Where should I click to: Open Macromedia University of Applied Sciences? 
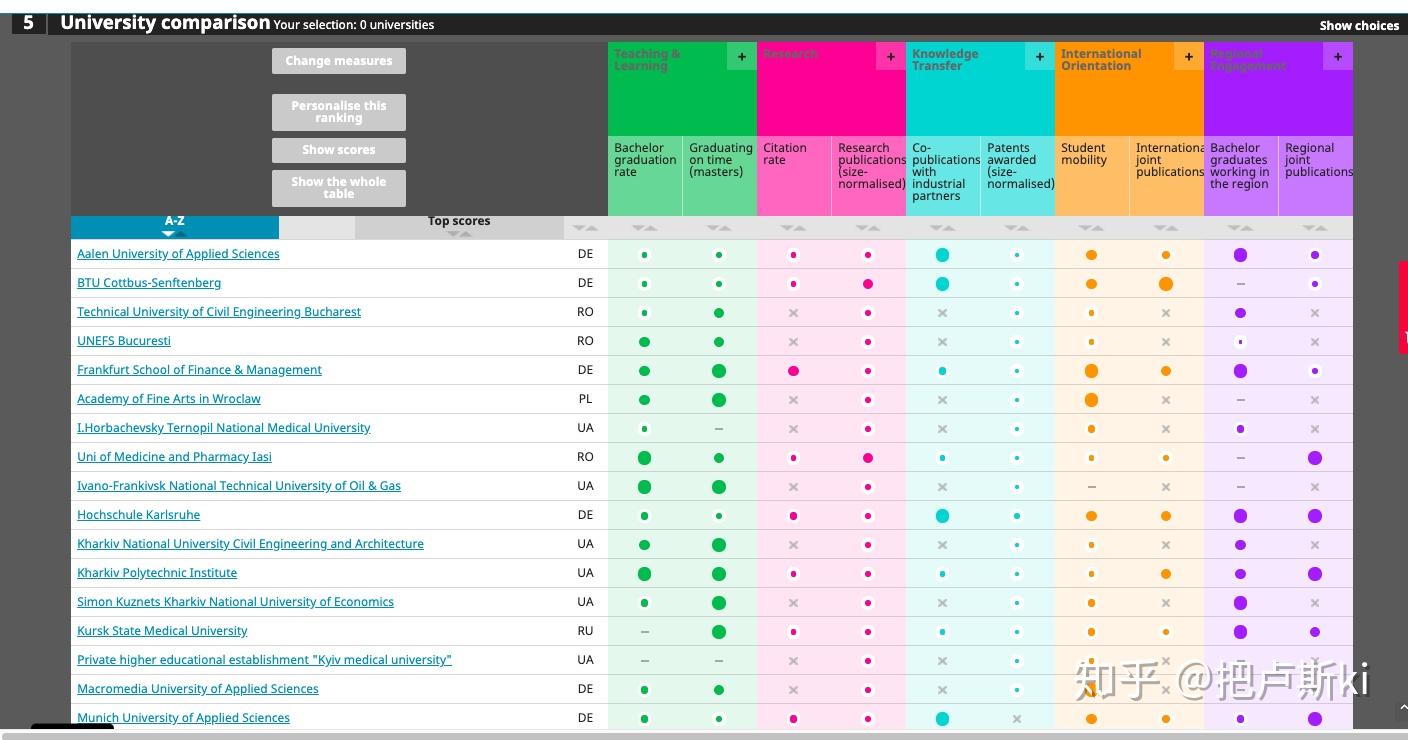198,689
